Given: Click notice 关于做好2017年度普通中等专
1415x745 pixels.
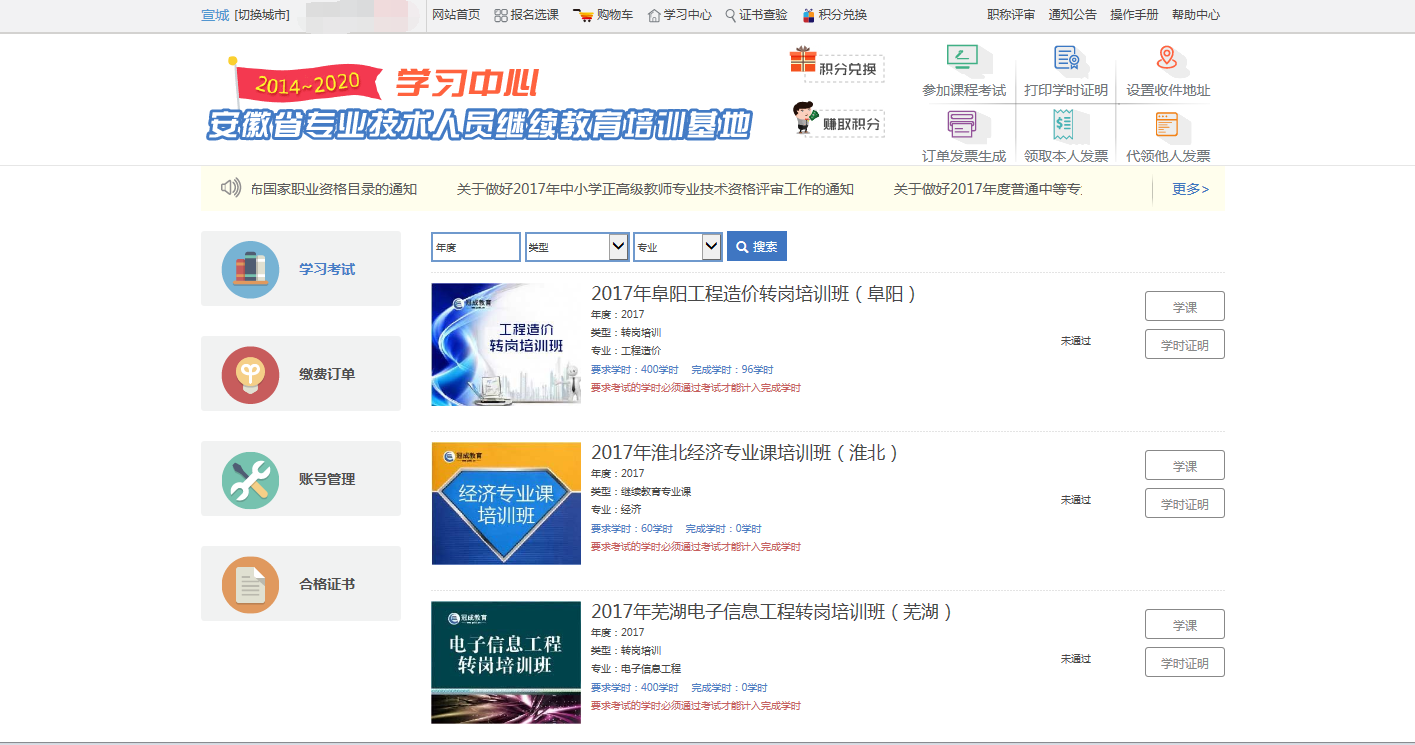Looking at the screenshot, I should click(x=988, y=189).
